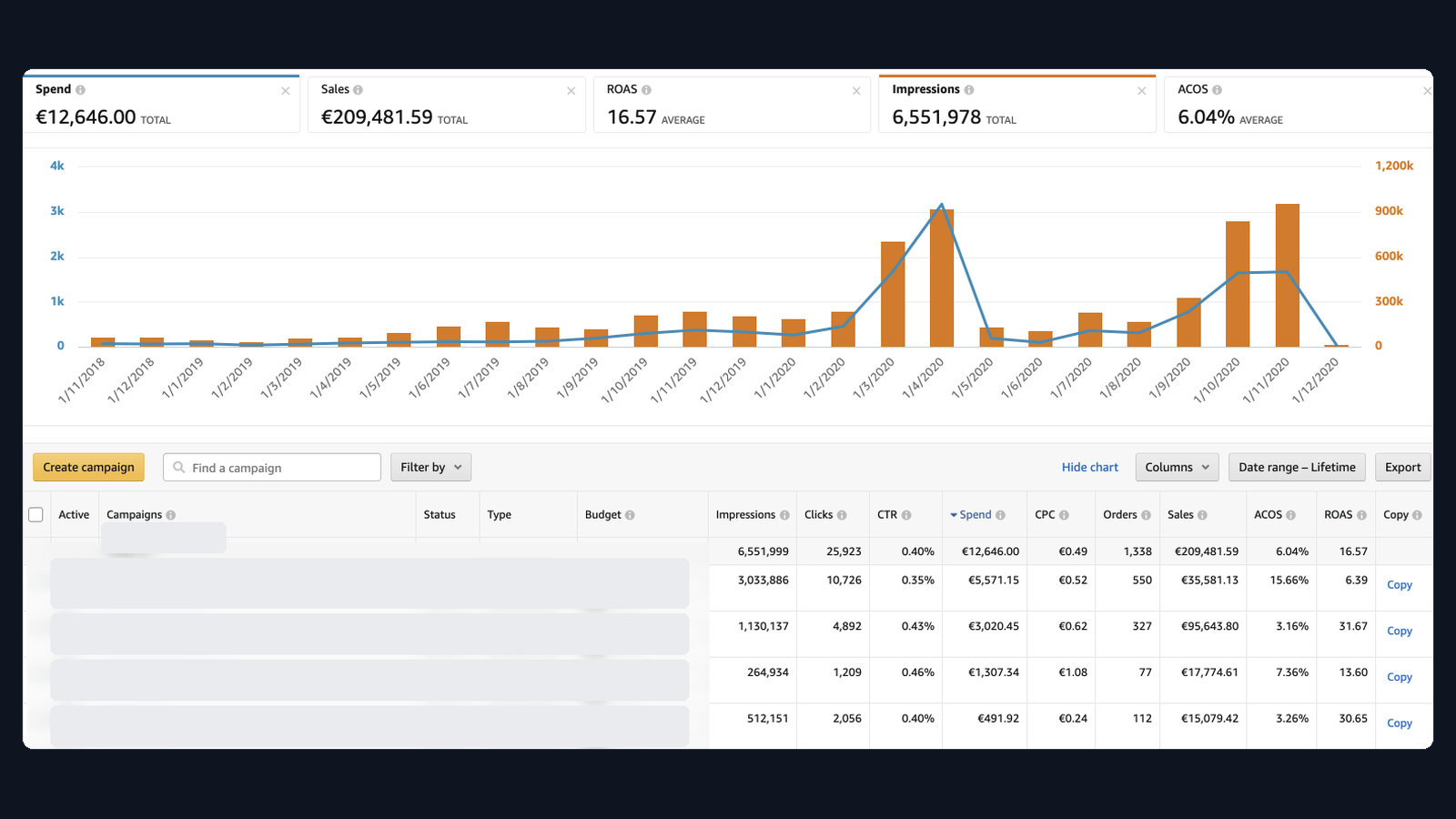Screen dimensions: 1456x819
Task: Click info icon in ROAS column header
Action: point(1361,515)
